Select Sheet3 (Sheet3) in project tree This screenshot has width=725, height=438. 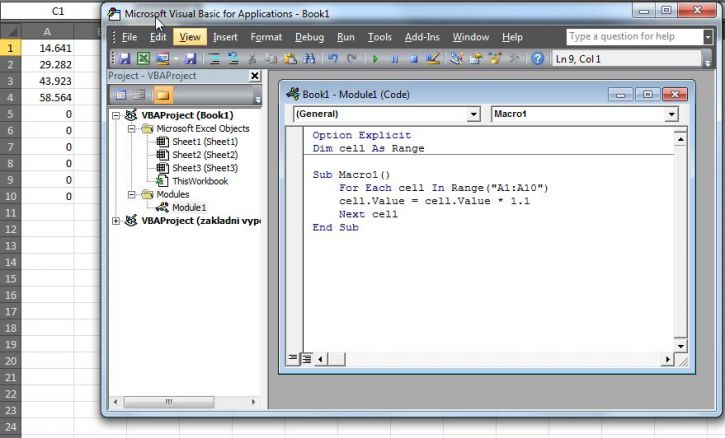coord(205,168)
